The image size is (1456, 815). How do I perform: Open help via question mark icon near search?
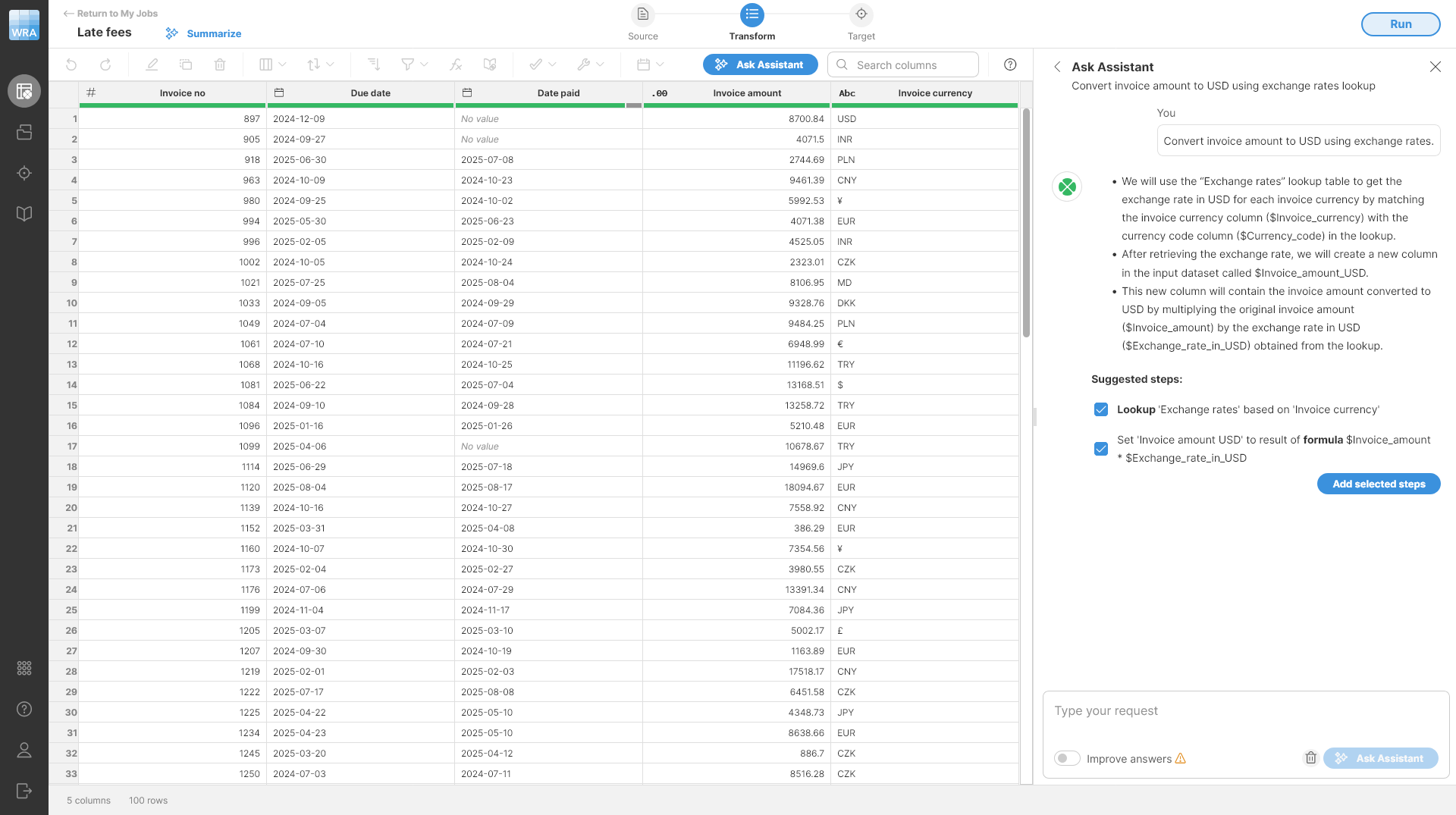(x=1010, y=65)
